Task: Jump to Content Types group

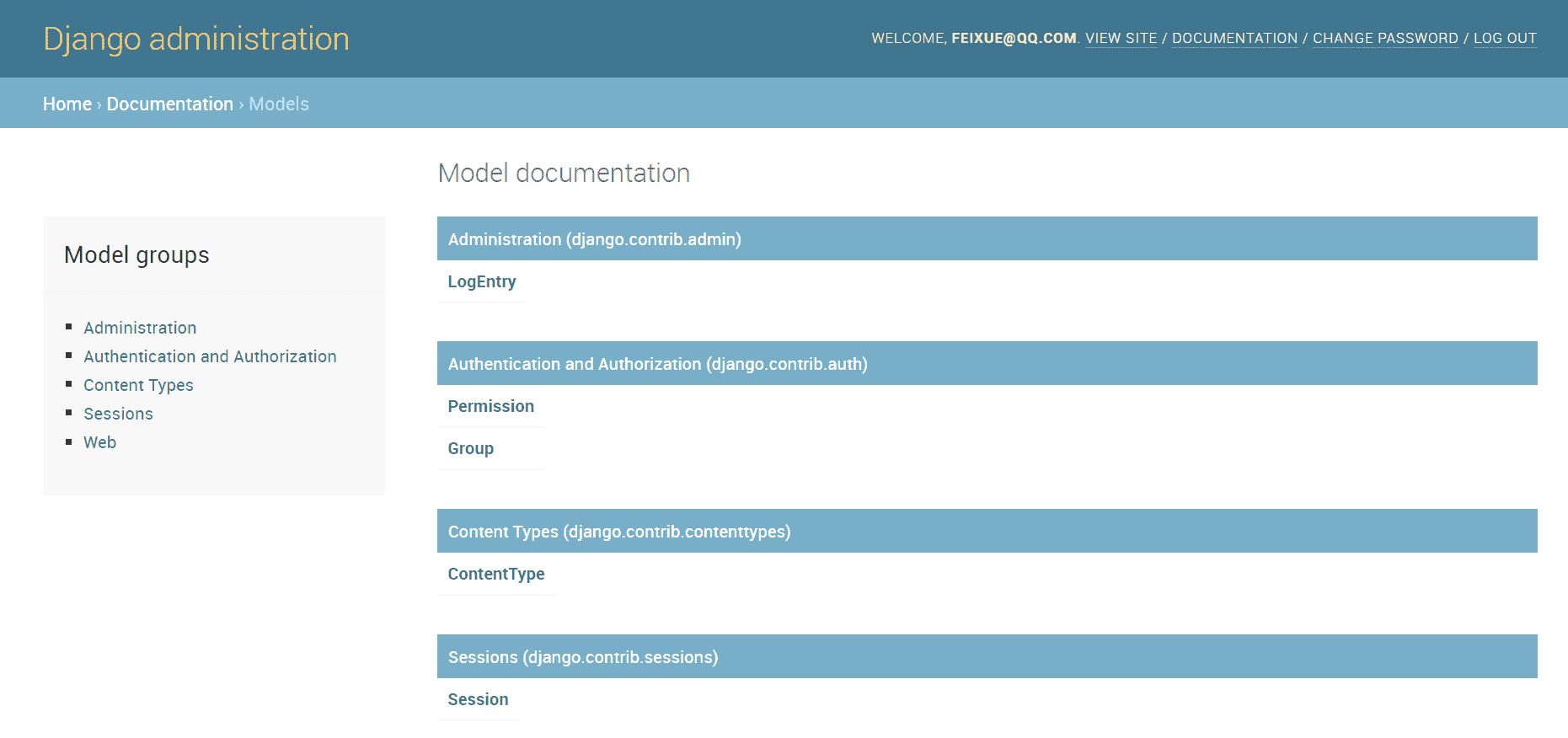Action: tap(138, 385)
